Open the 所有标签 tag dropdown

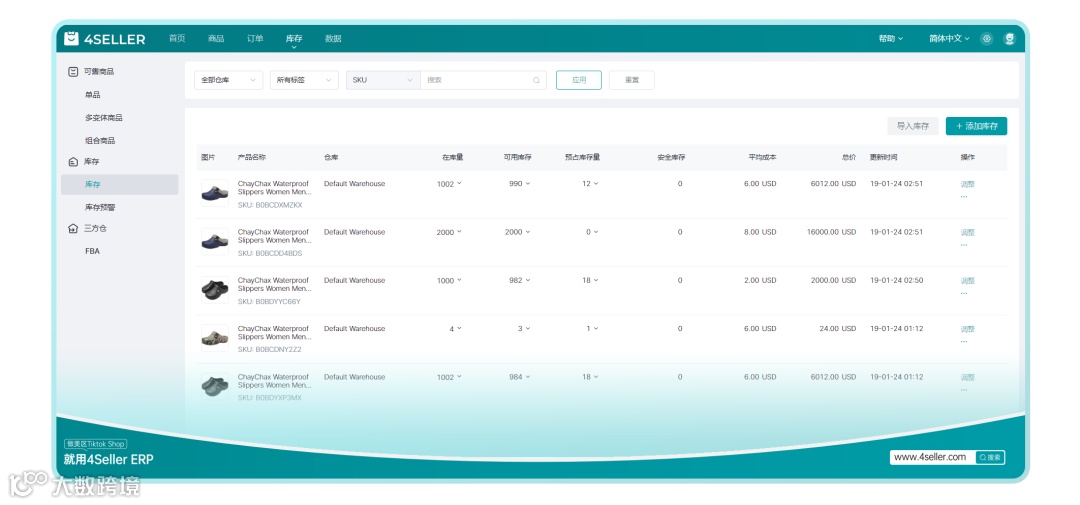point(304,80)
